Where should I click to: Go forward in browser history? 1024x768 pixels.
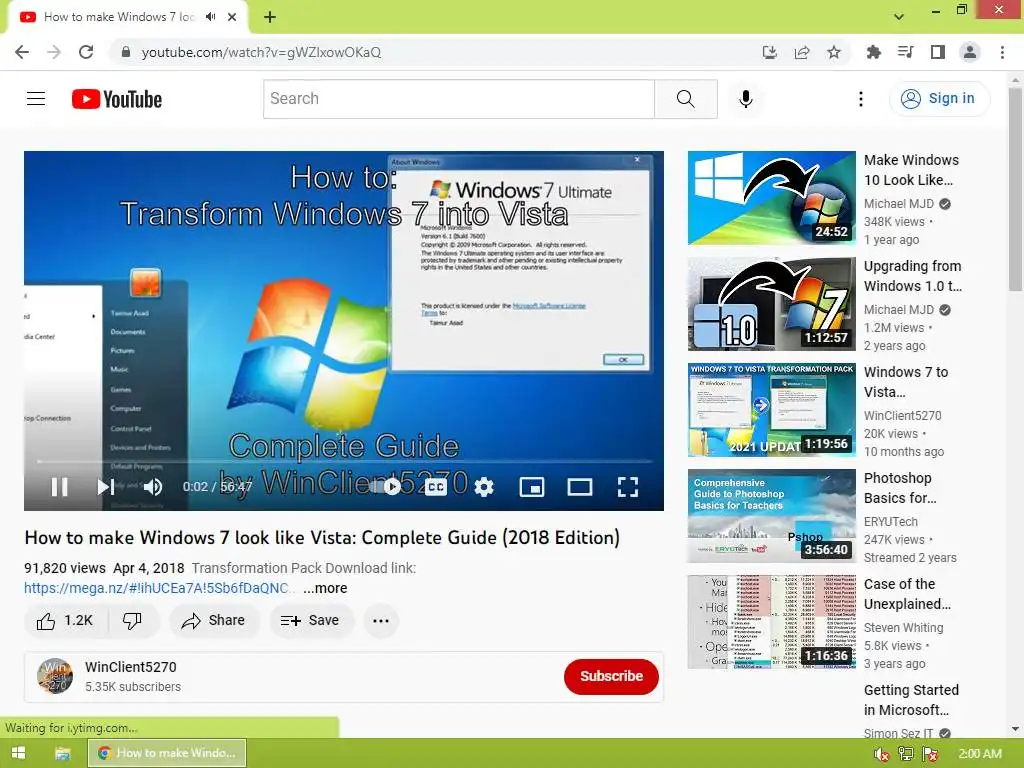pos(54,52)
